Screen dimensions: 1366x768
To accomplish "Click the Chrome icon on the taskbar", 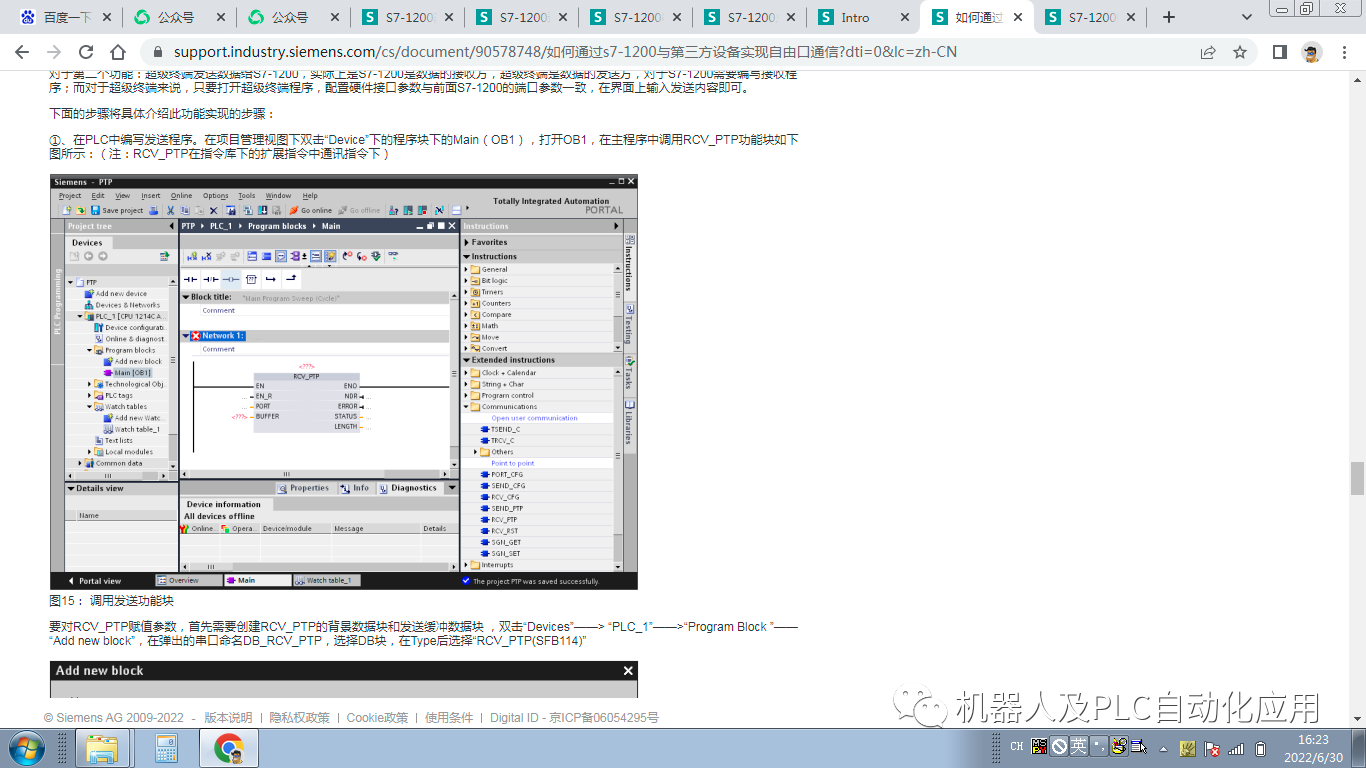I will point(229,748).
